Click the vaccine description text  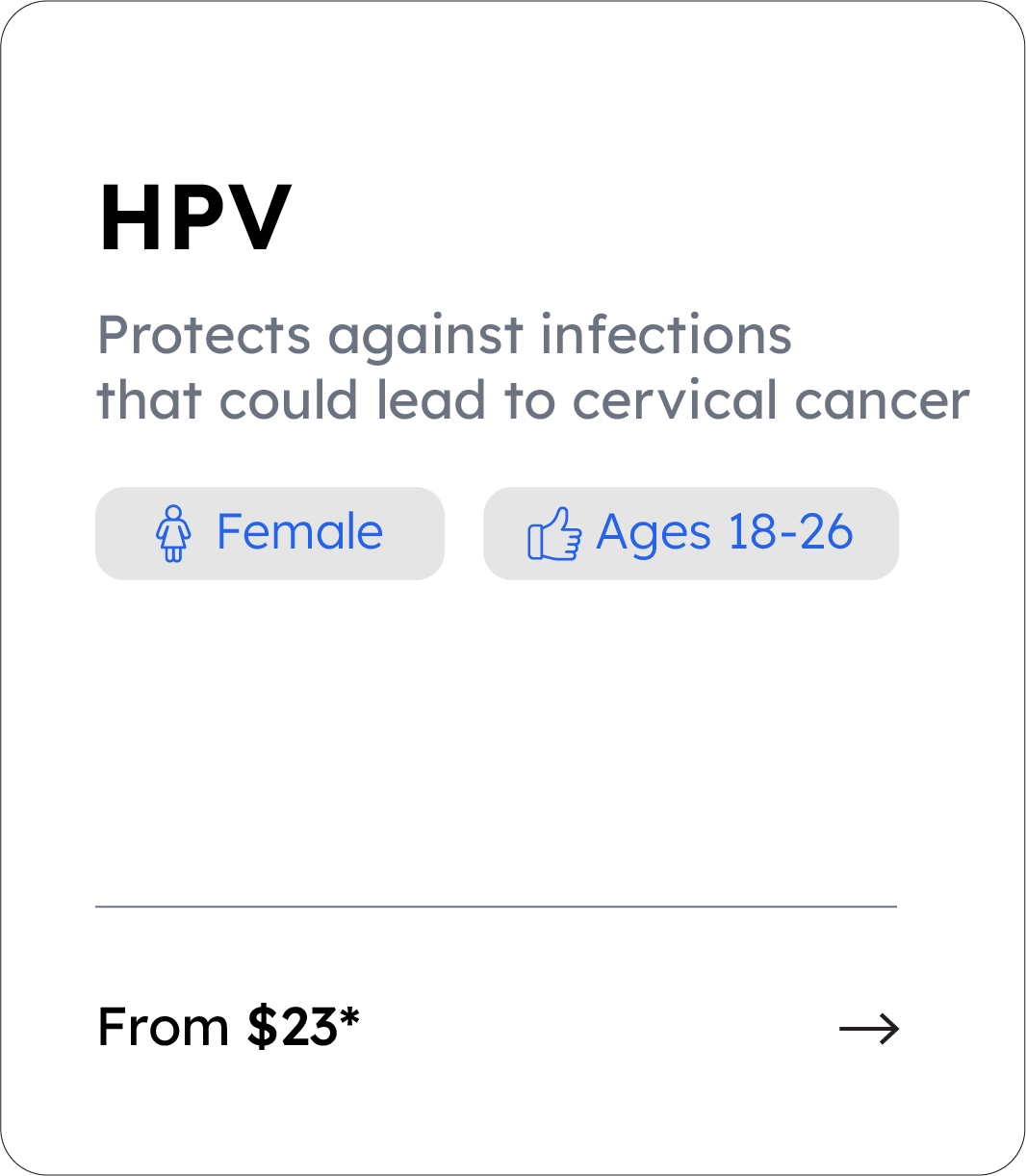pos(532,368)
